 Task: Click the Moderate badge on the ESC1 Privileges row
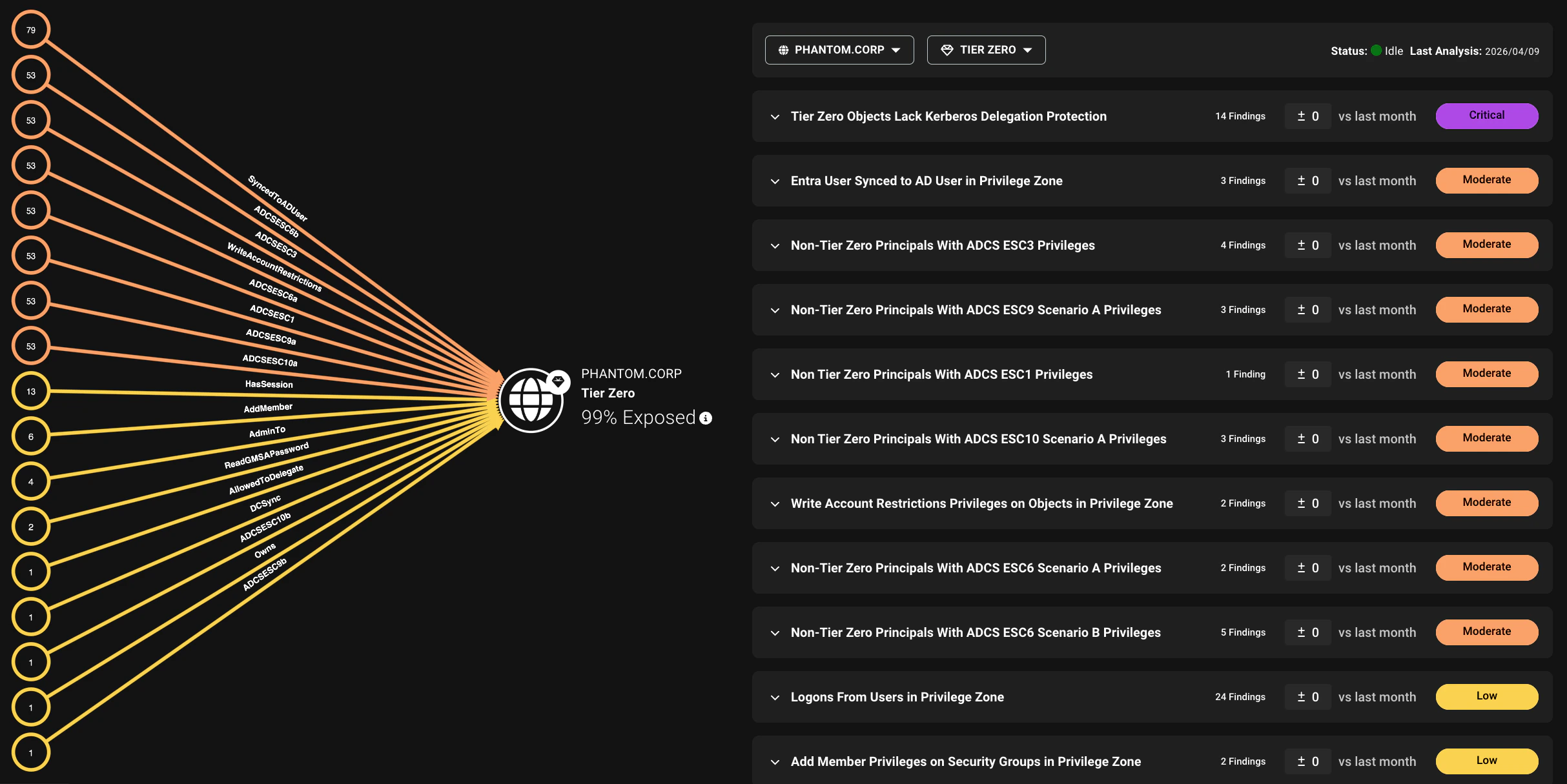(x=1487, y=374)
